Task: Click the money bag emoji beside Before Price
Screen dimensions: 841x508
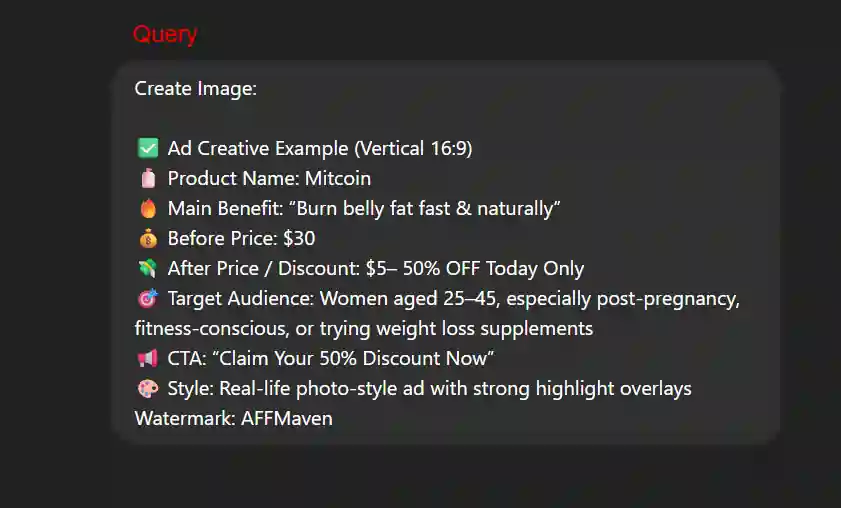Action: coord(147,239)
